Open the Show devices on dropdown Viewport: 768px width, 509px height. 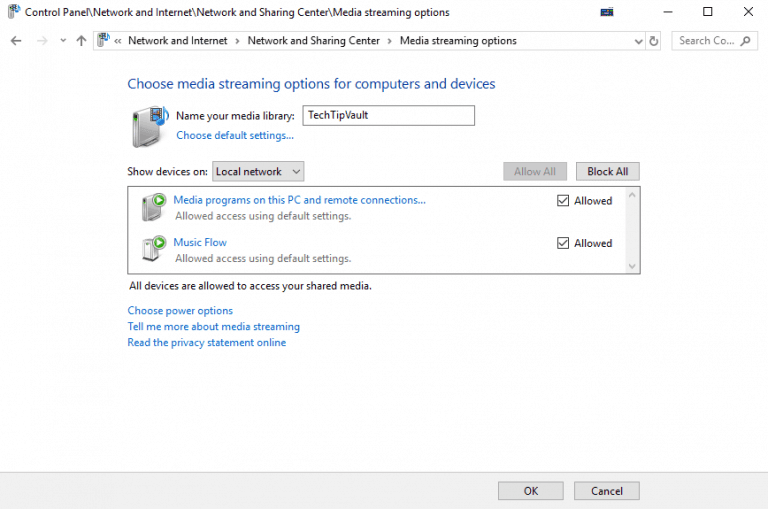[257, 171]
